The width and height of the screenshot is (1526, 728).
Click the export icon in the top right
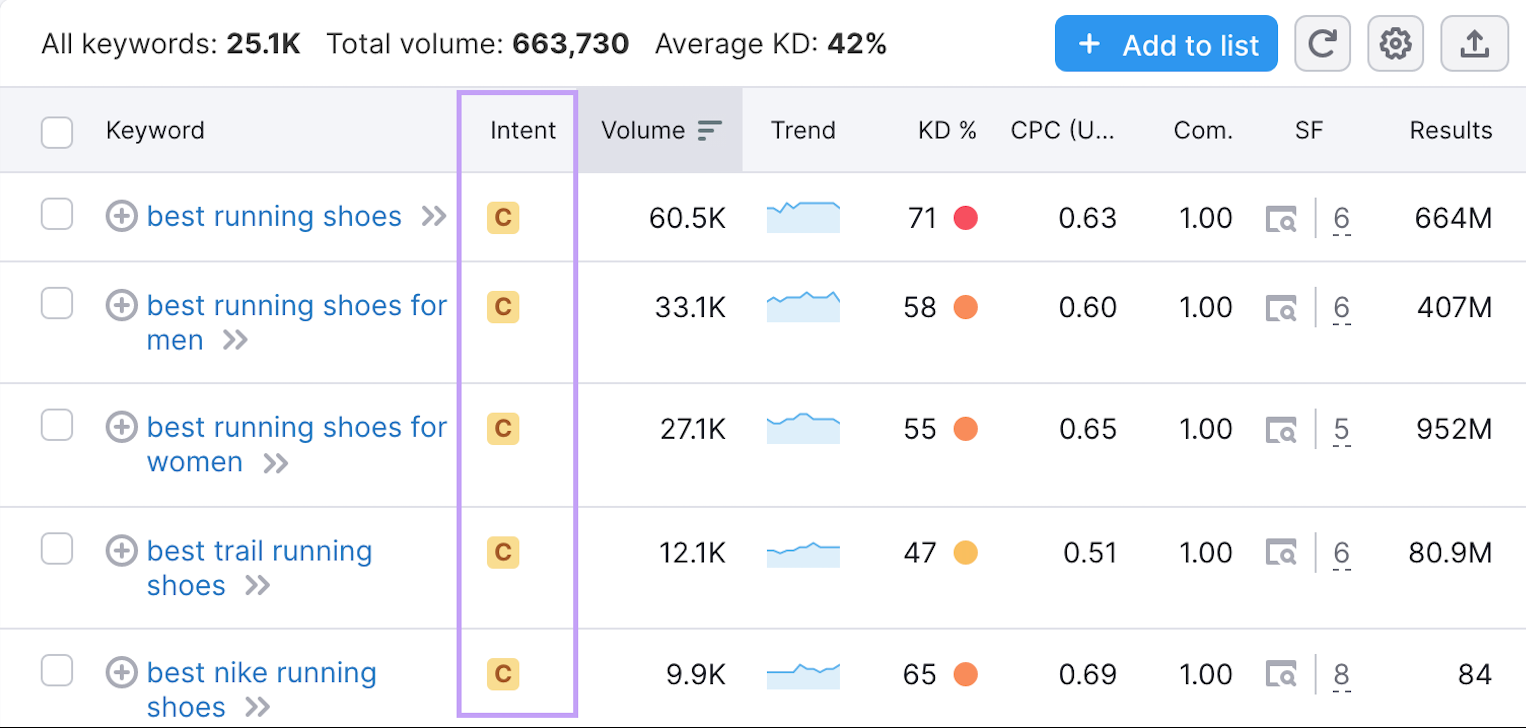click(1474, 43)
